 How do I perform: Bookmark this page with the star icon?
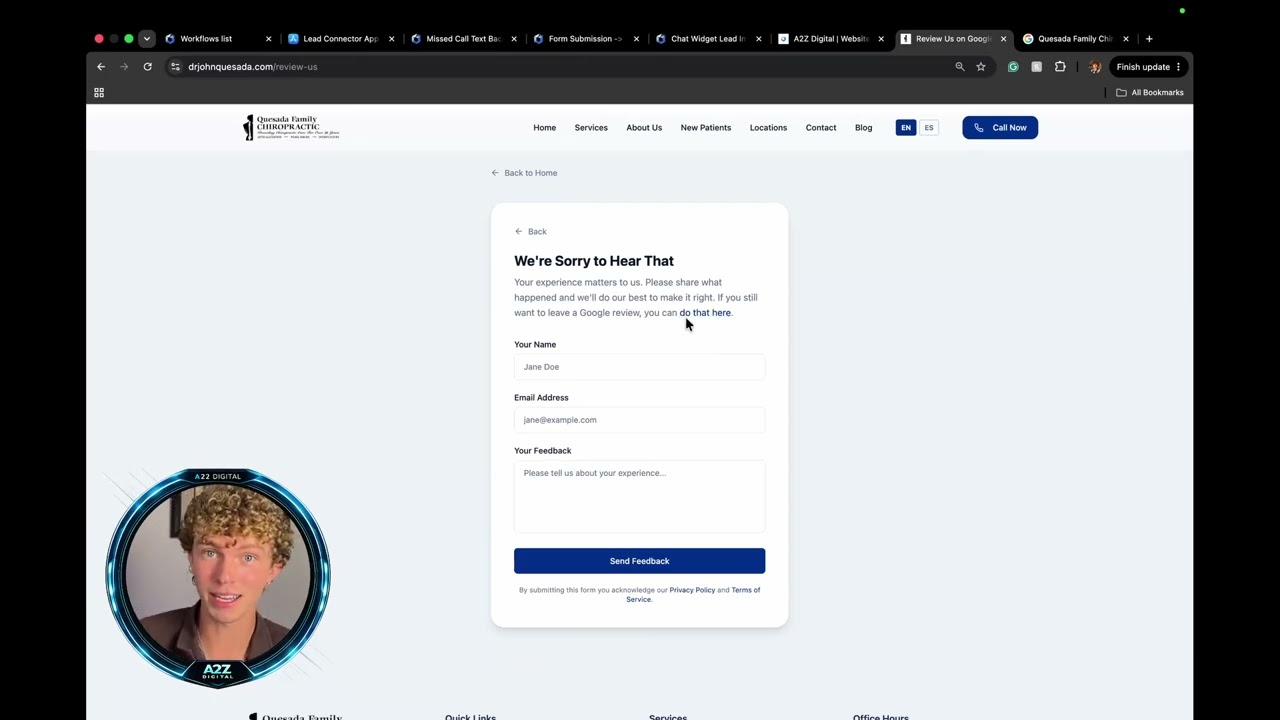click(x=981, y=67)
